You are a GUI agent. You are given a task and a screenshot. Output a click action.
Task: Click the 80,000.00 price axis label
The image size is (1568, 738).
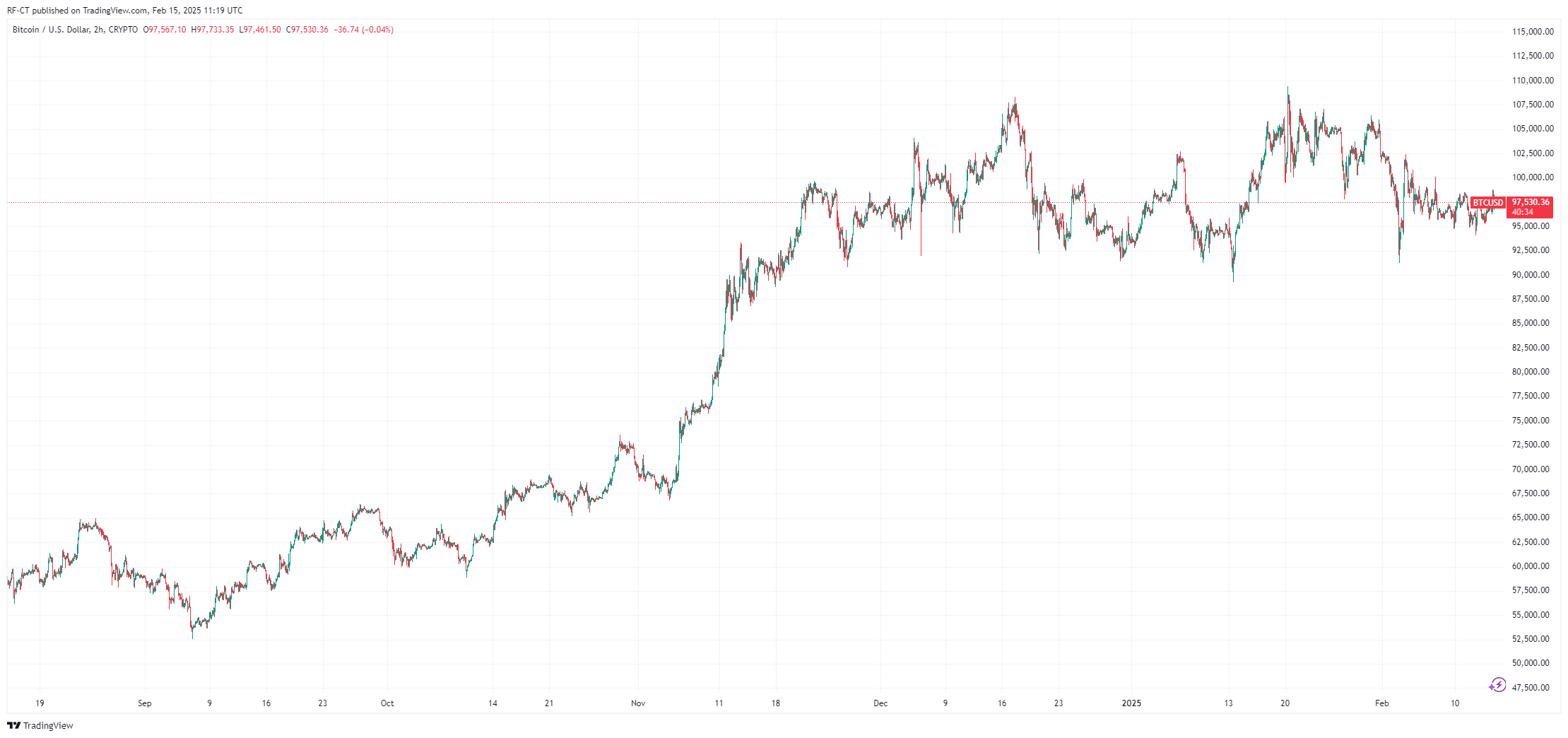click(x=1531, y=372)
